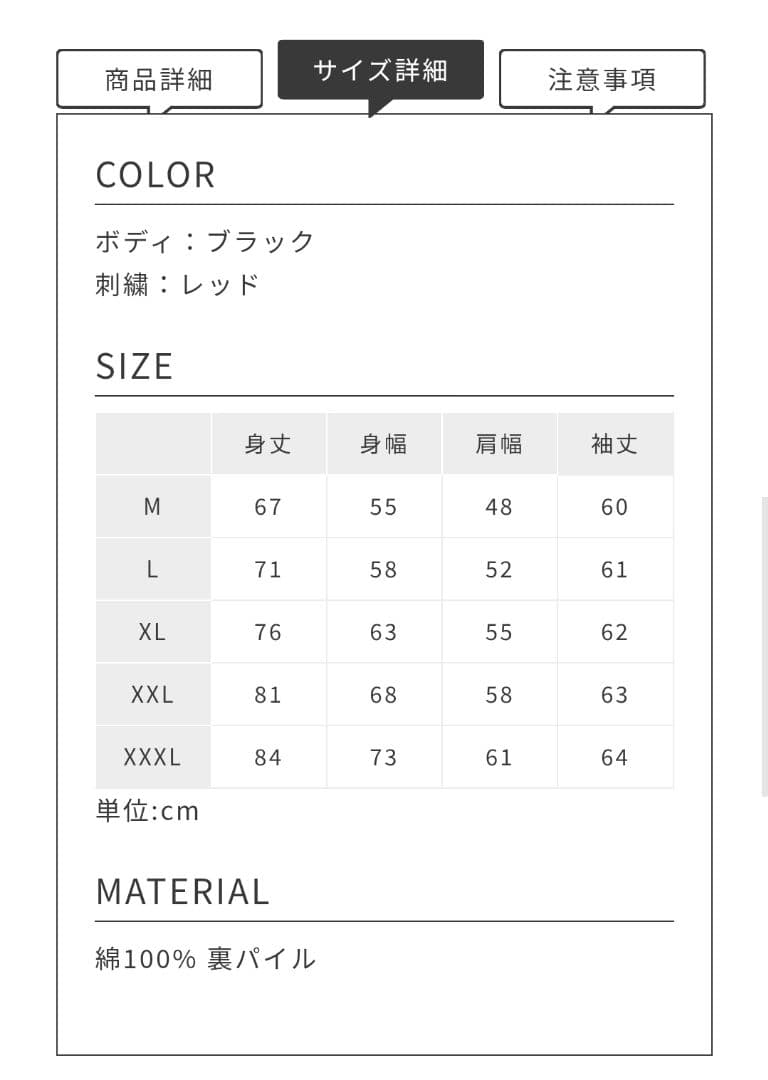Click the MATERIAL section heading
The width and height of the screenshot is (768, 1080).
pos(183,890)
